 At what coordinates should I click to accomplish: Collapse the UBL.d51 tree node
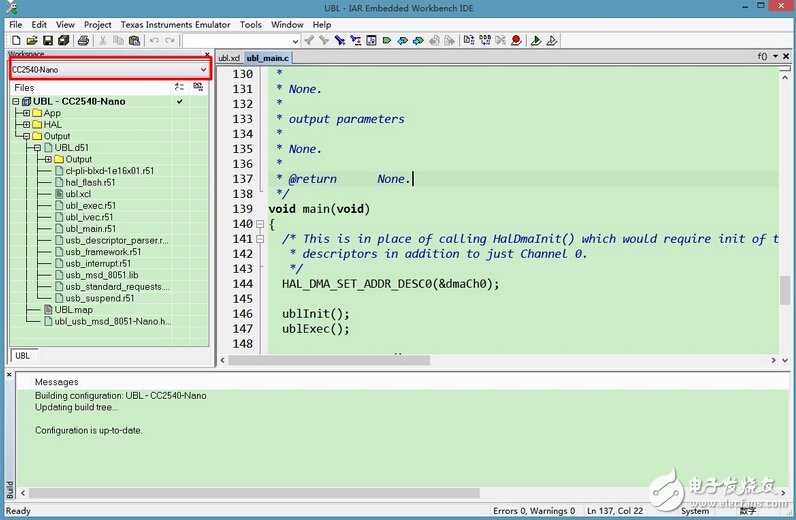pos(37,148)
